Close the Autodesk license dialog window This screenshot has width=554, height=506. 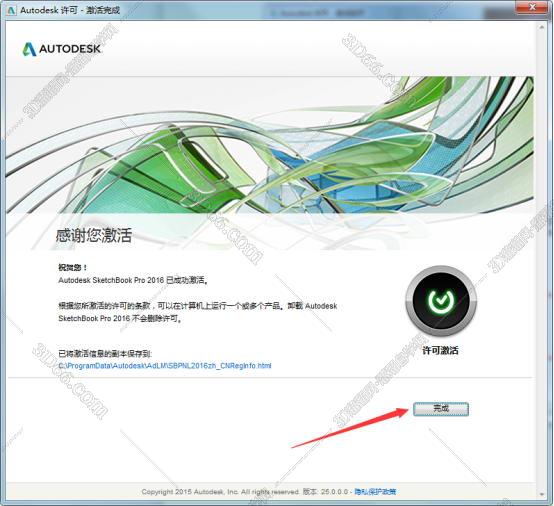point(532,7)
